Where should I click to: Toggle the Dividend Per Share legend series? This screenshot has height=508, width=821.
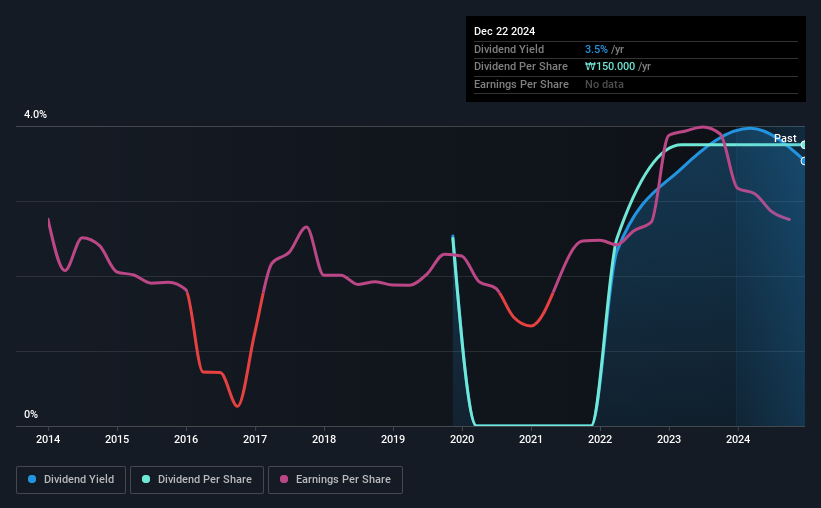pos(197,480)
